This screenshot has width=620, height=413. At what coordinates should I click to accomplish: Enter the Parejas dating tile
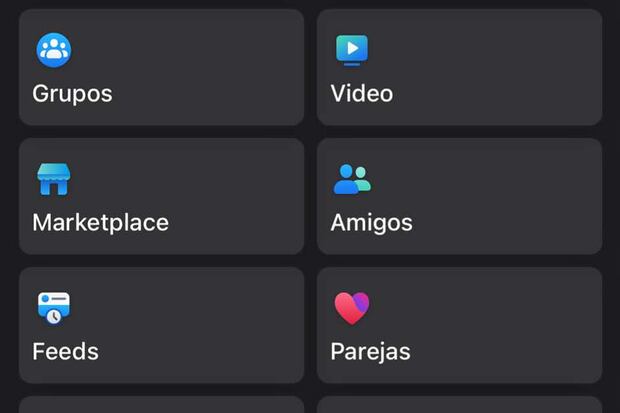459,325
